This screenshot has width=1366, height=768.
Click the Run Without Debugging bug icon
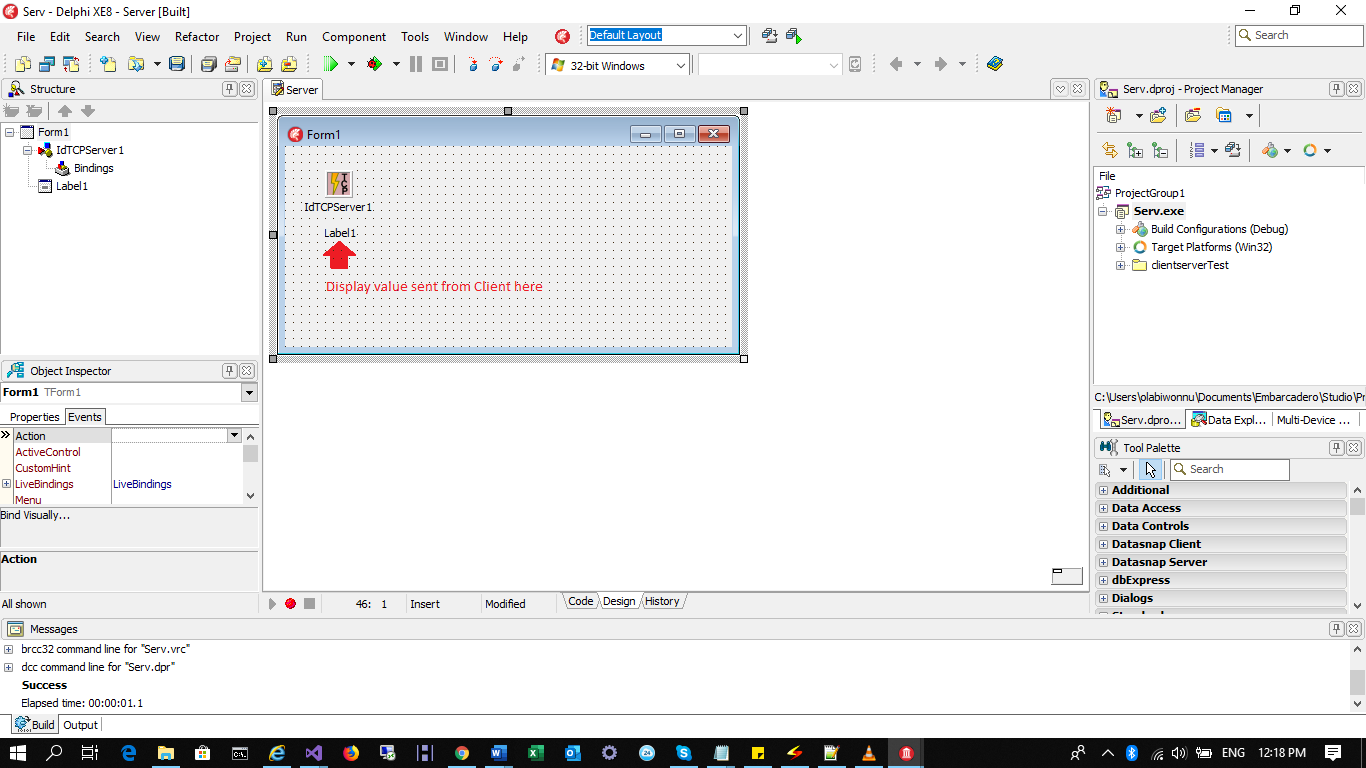tap(375, 64)
